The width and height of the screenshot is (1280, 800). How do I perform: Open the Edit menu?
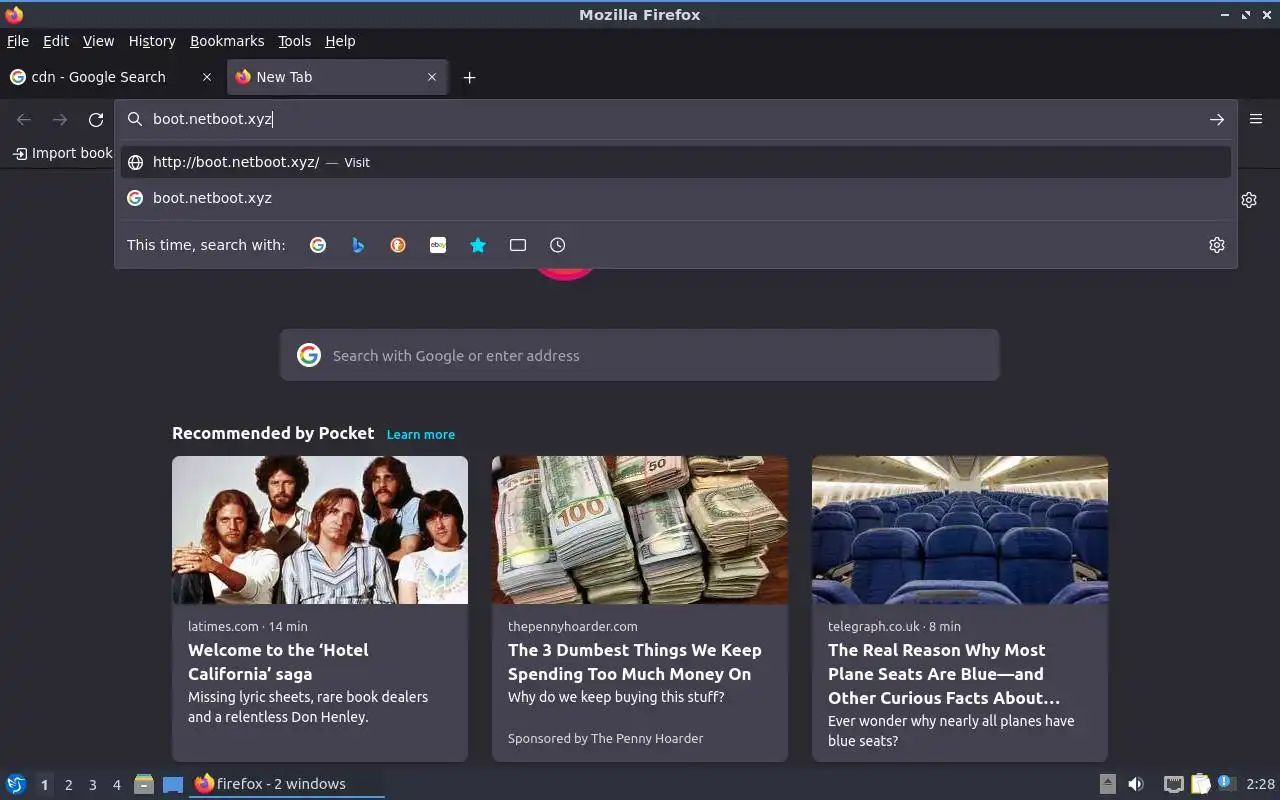56,41
